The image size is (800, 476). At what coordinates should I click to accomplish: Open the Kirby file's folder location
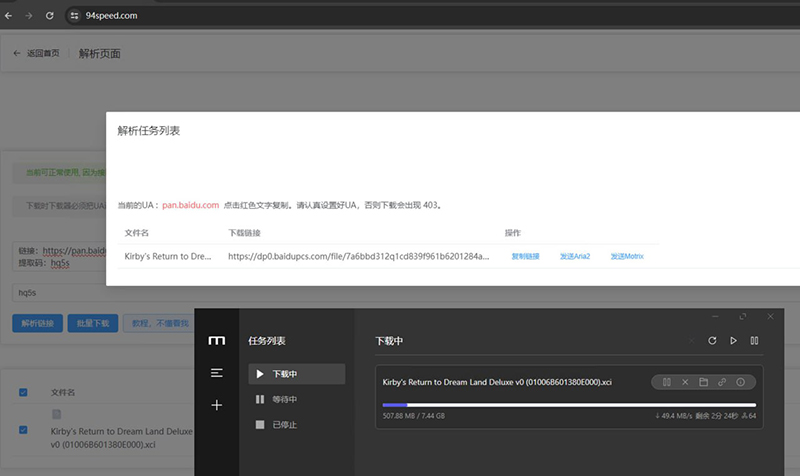[x=703, y=382]
